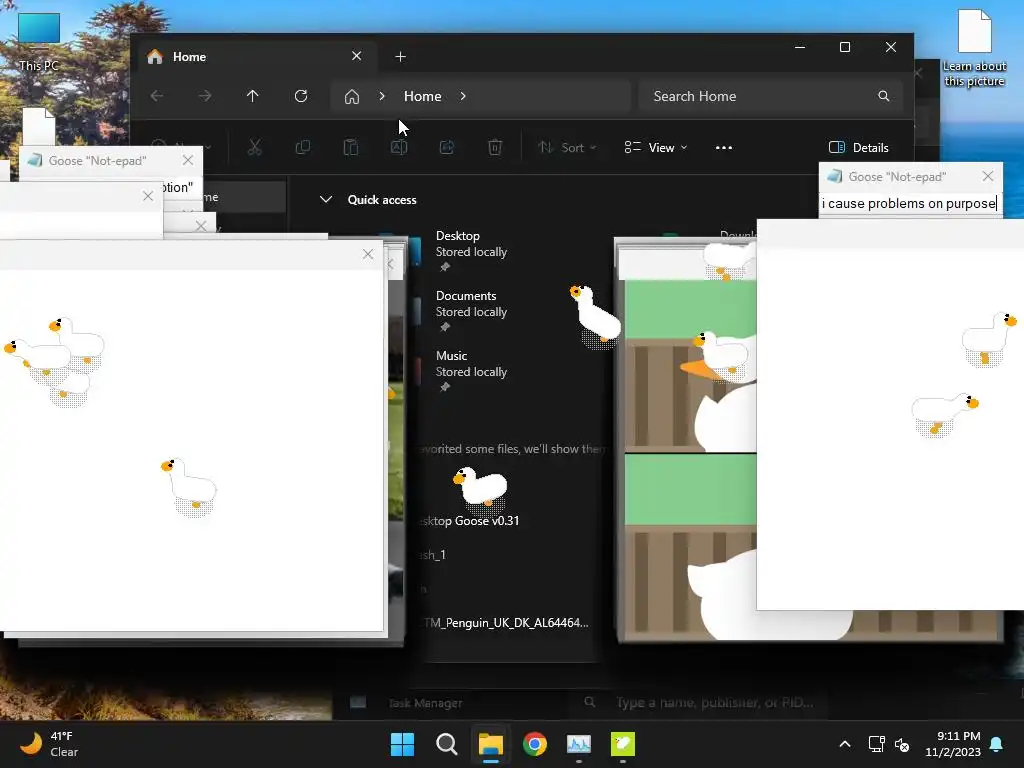Click the search magnifier in Explorer
1024x768 pixels.
pyautogui.click(x=884, y=96)
